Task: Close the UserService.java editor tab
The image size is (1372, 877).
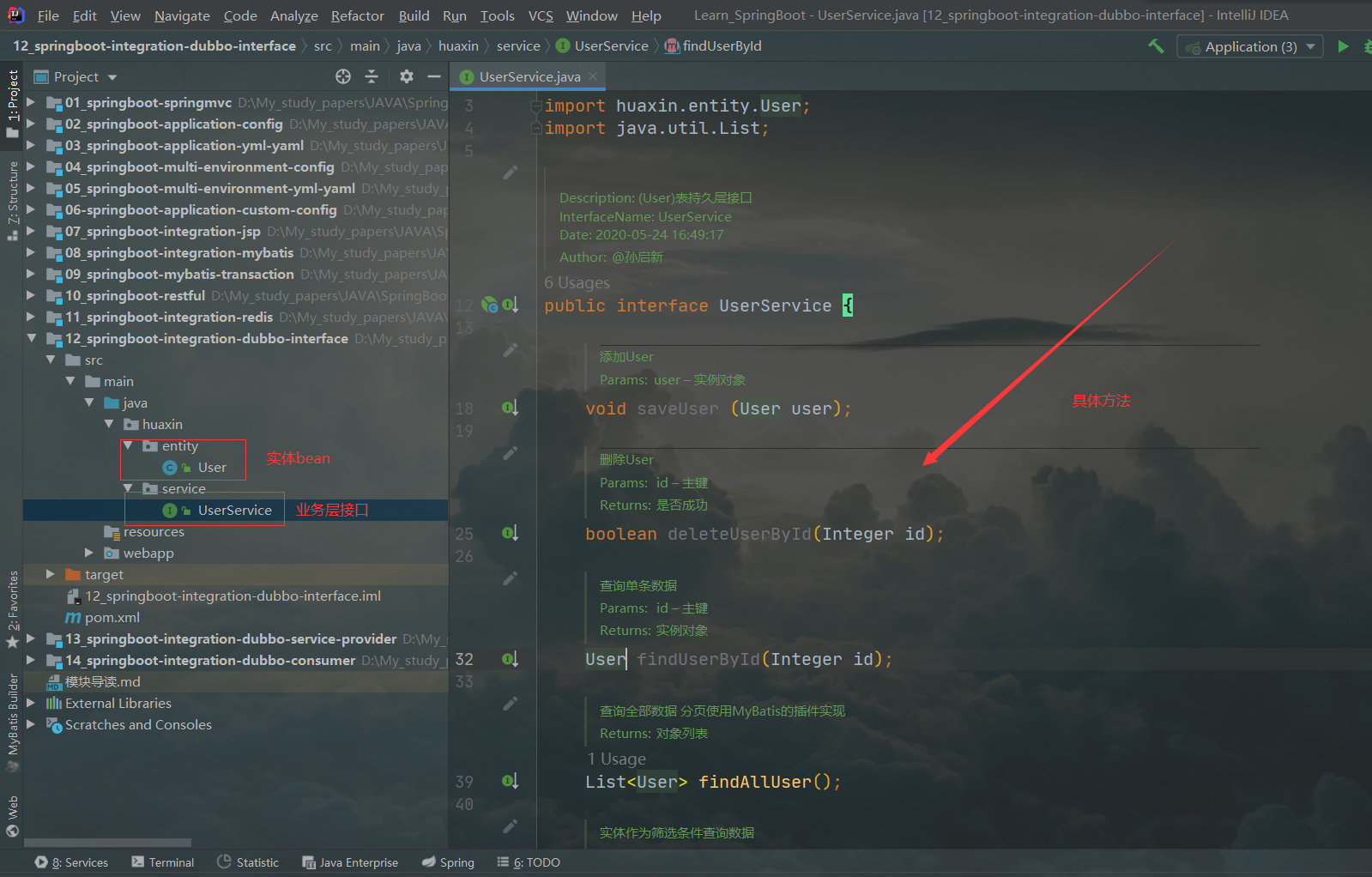Action: point(593,76)
